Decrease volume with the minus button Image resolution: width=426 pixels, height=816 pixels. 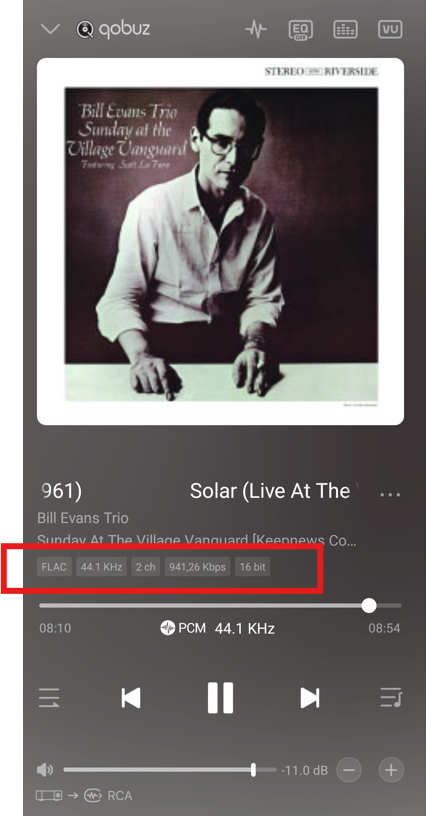[x=348, y=770]
